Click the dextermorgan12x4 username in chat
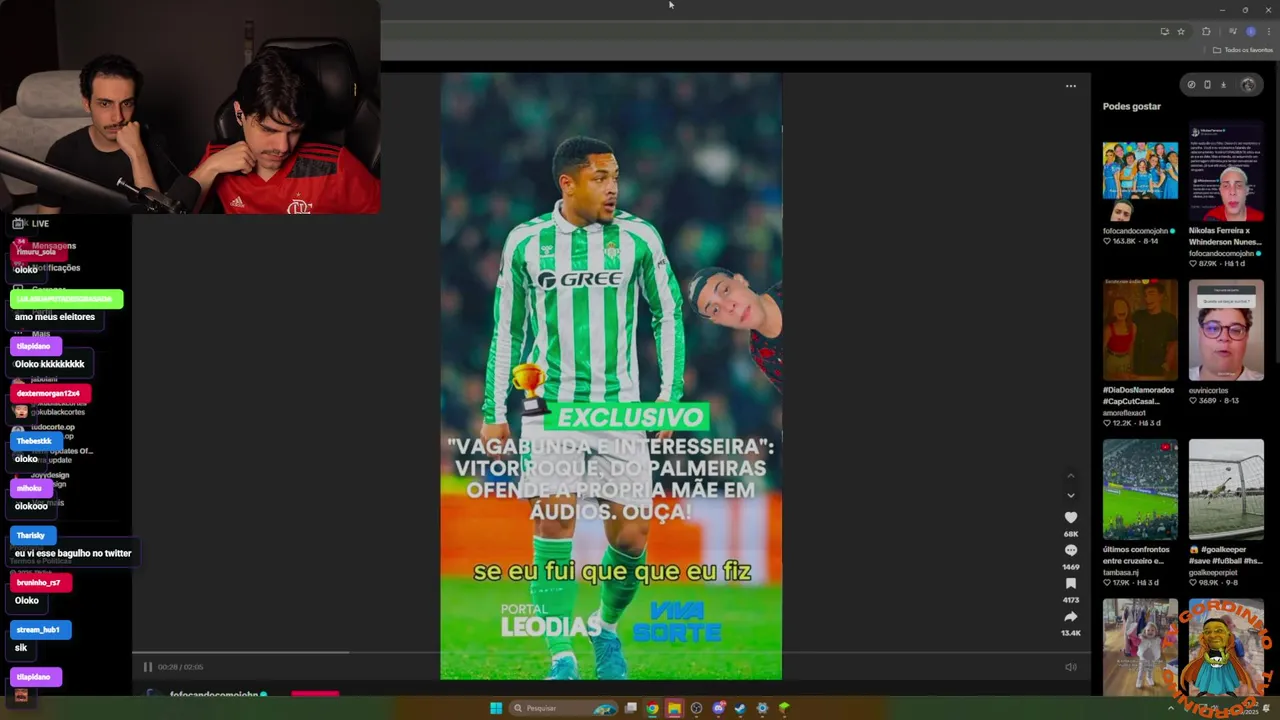This screenshot has width=1280, height=720. (x=50, y=393)
